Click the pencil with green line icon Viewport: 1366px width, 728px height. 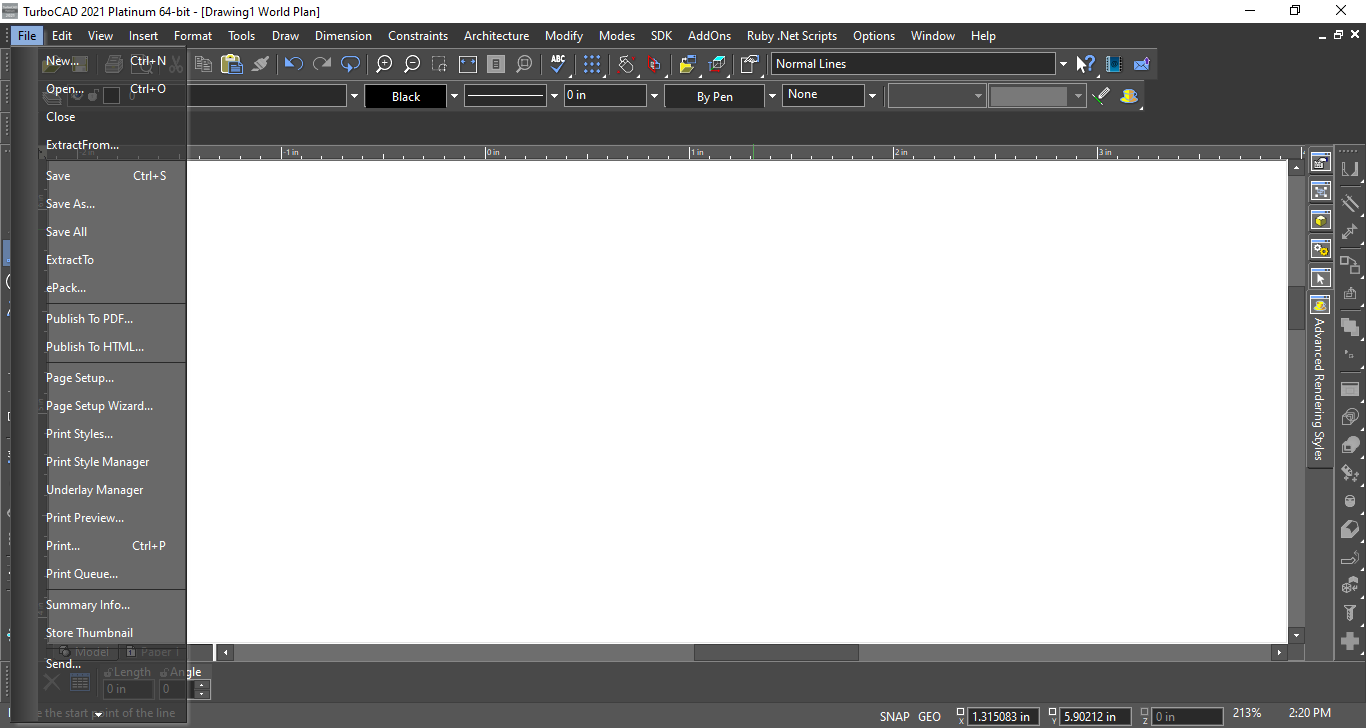pyautogui.click(x=1101, y=96)
